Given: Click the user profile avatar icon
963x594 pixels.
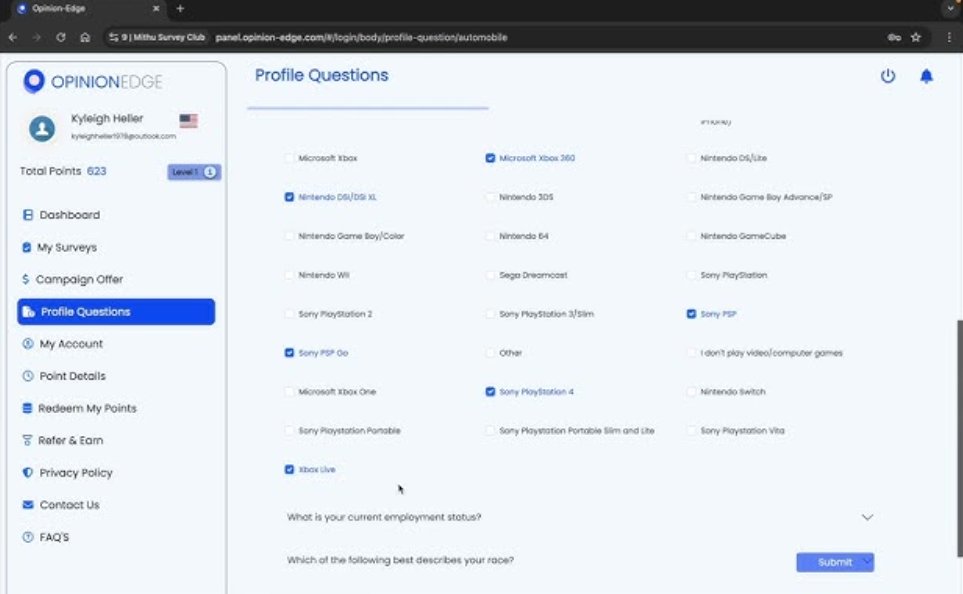Looking at the screenshot, I should click(x=42, y=127).
